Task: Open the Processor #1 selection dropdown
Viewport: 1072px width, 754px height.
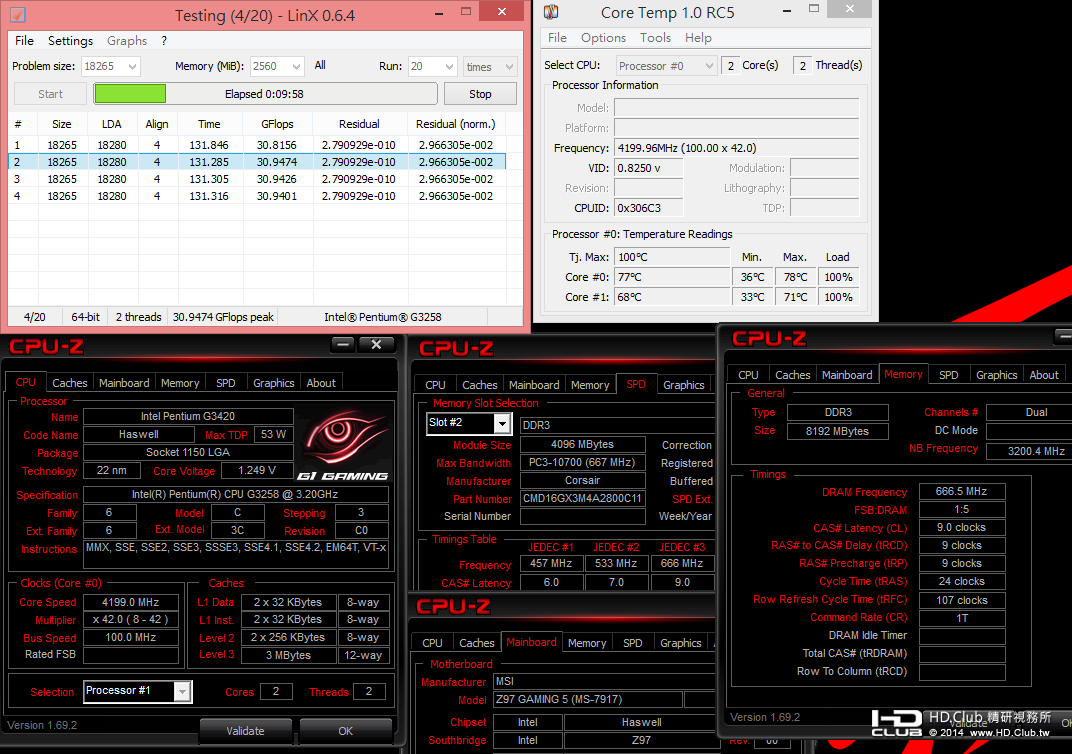Action: 138,691
